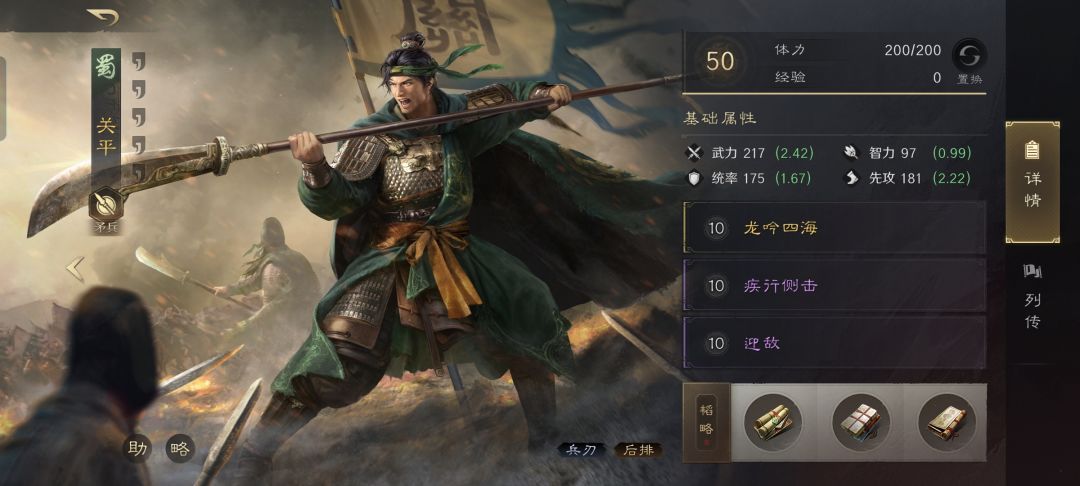
Task: Open the 助 assist round button
Action: click(137, 448)
